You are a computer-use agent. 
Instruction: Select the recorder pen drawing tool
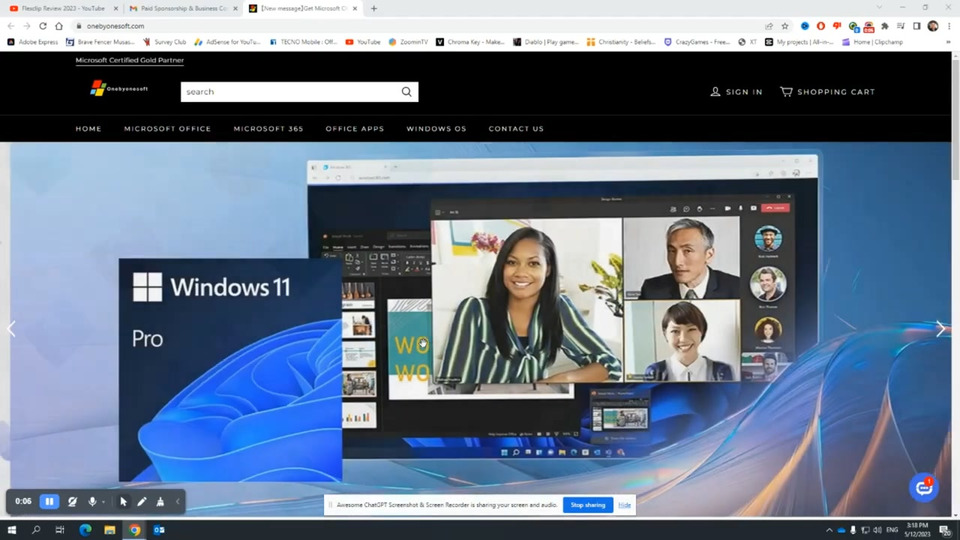[x=141, y=501]
